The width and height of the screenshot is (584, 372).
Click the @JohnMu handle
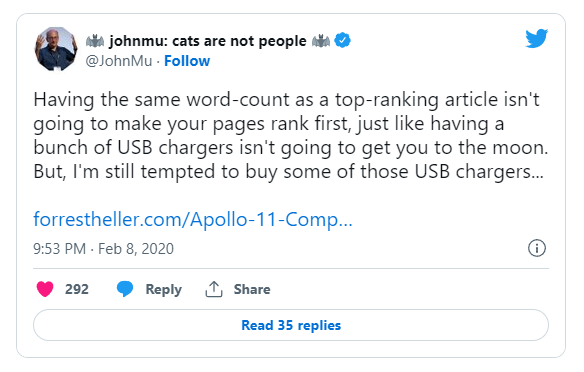point(119,61)
